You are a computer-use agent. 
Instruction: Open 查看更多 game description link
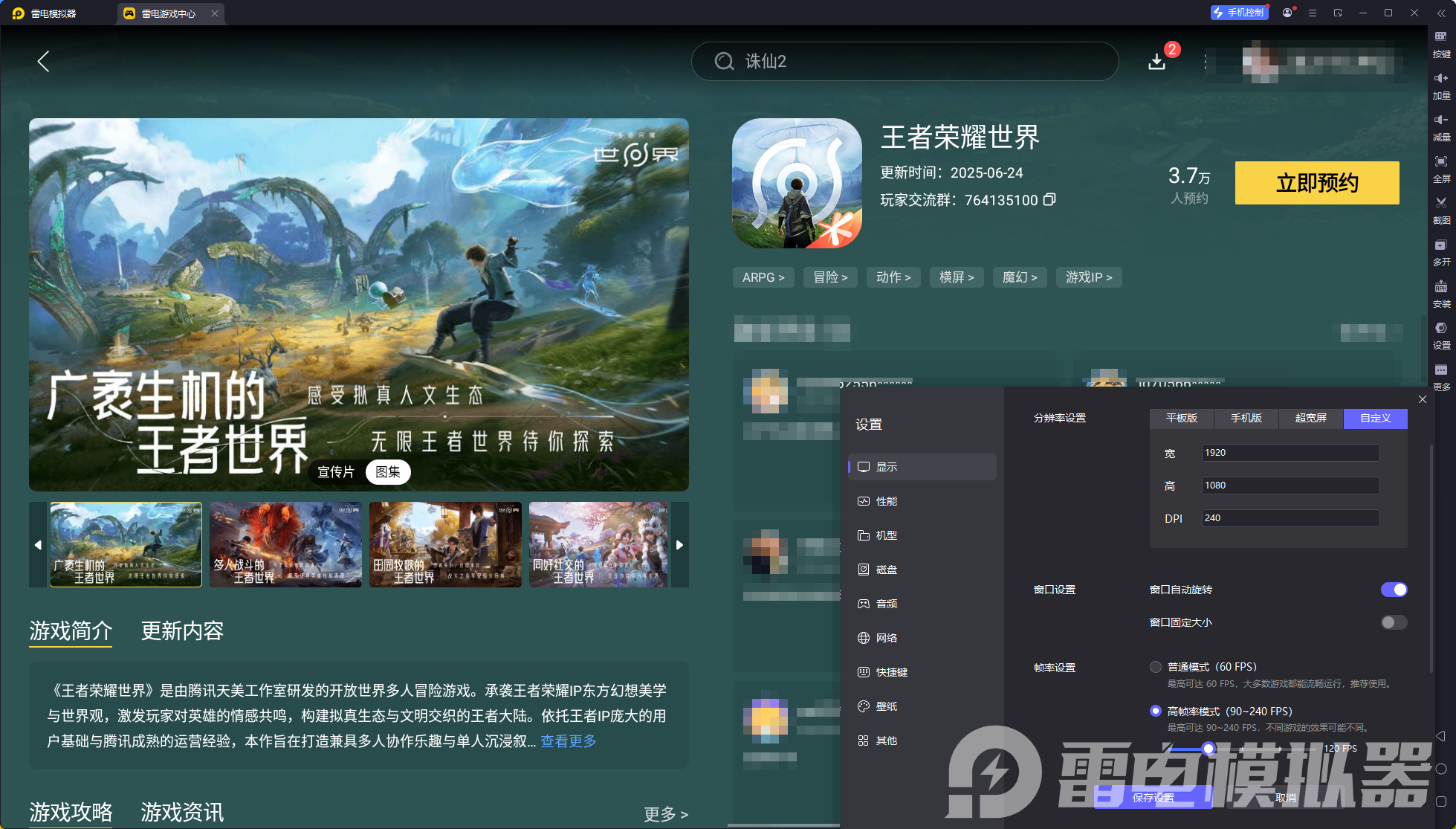(567, 741)
